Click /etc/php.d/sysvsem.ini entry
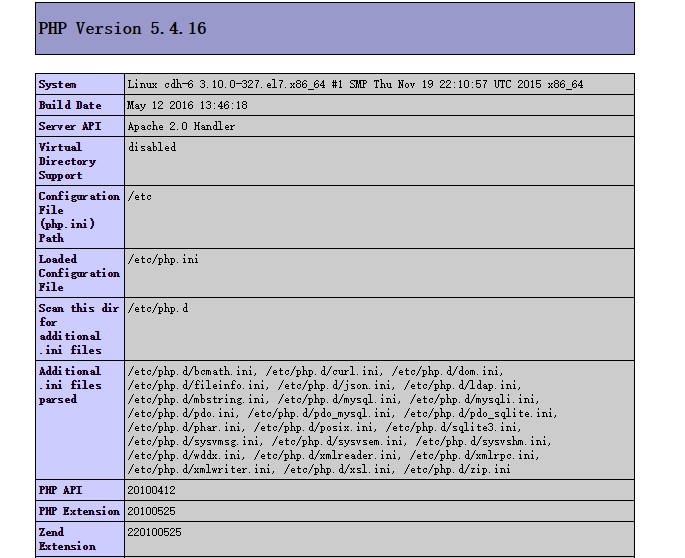This screenshot has height=558, width=685. 338,441
